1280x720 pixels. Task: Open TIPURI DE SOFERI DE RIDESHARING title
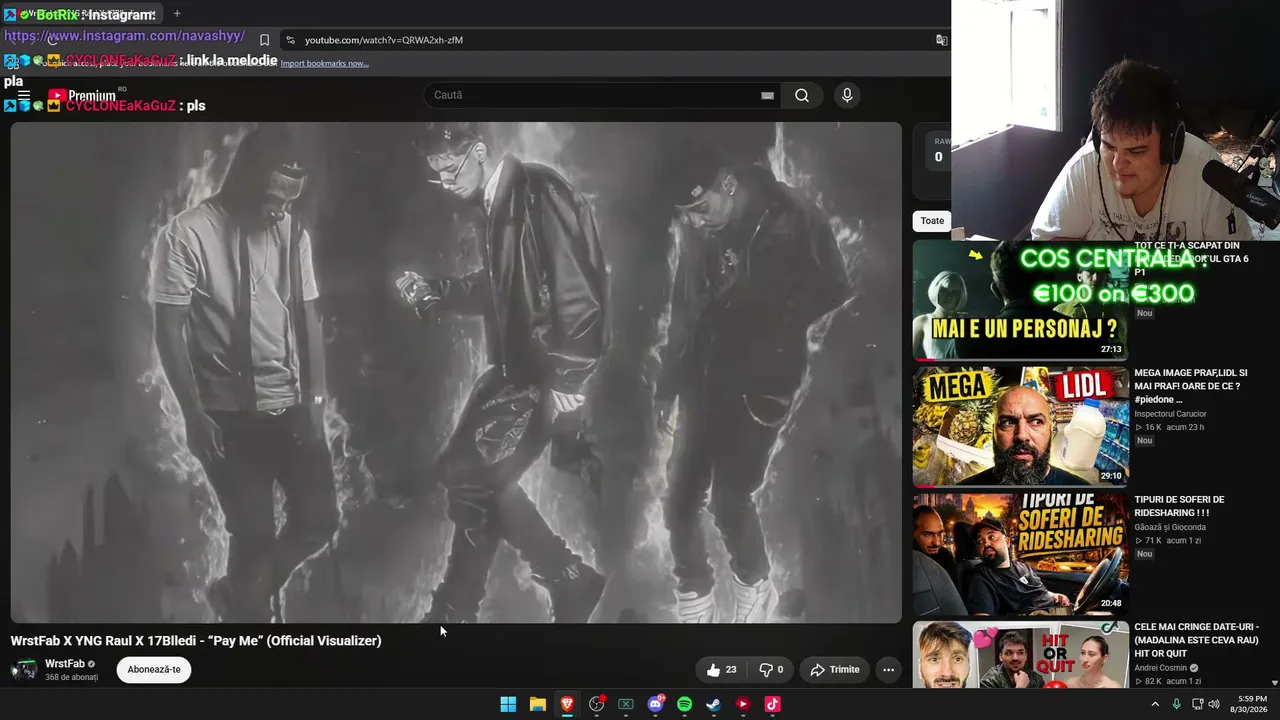[x=1179, y=506]
